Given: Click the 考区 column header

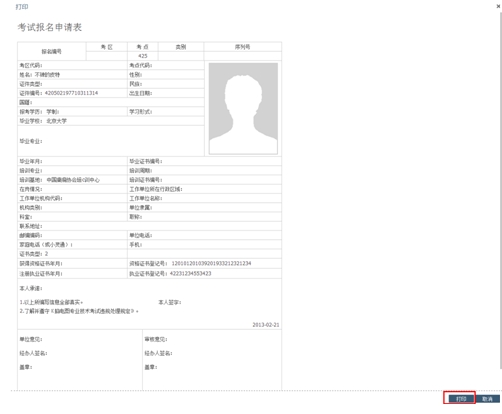Looking at the screenshot, I should tap(107, 47).
